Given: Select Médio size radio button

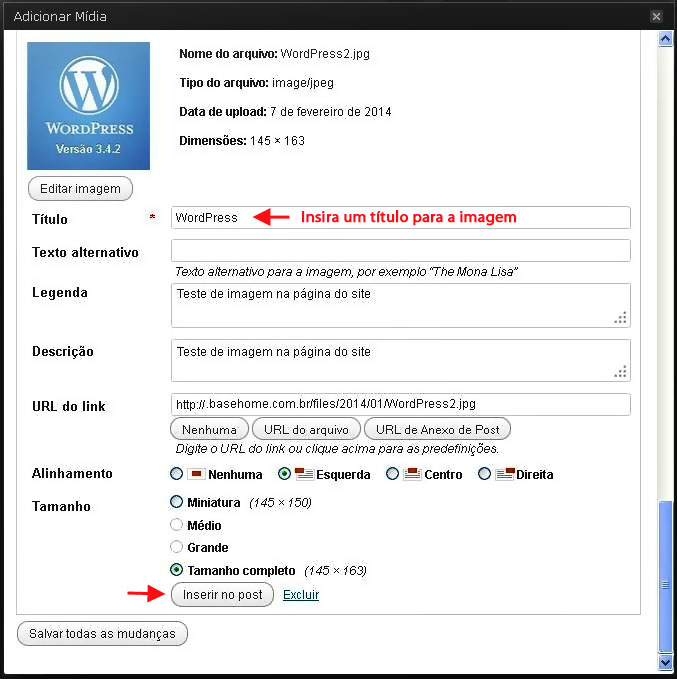Looking at the screenshot, I should tap(176, 524).
